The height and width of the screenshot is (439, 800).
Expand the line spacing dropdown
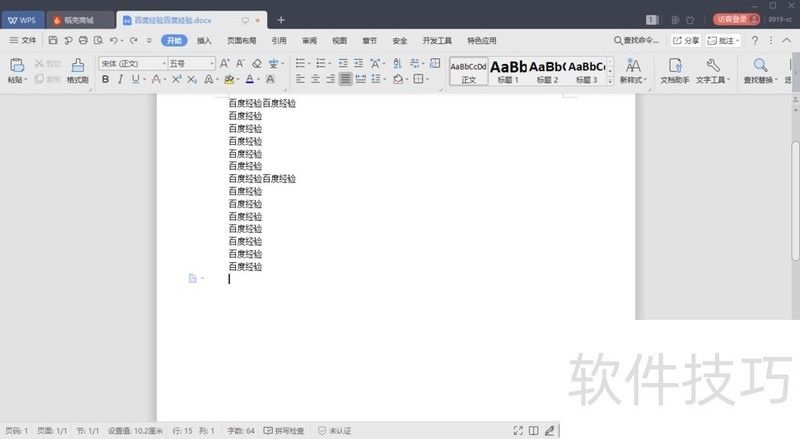385,79
